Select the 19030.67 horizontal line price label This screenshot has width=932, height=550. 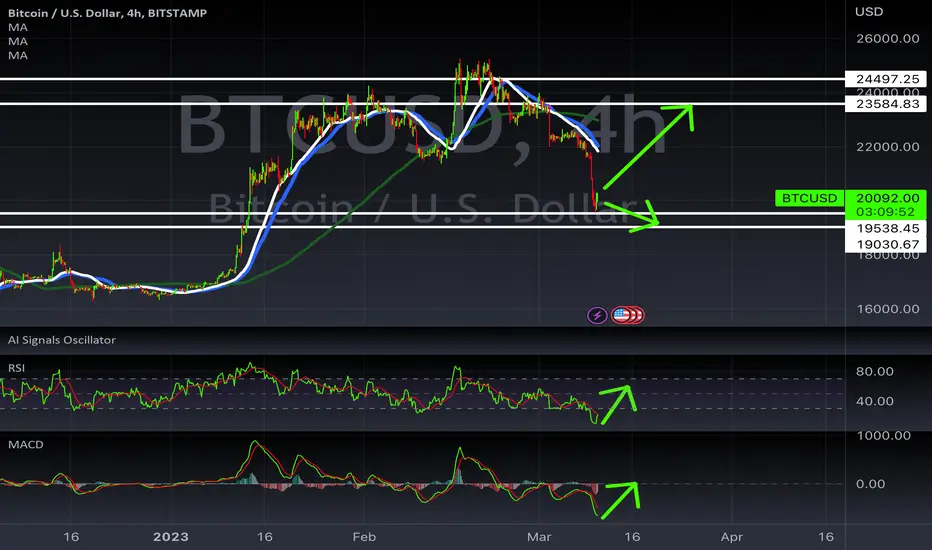(x=886, y=244)
